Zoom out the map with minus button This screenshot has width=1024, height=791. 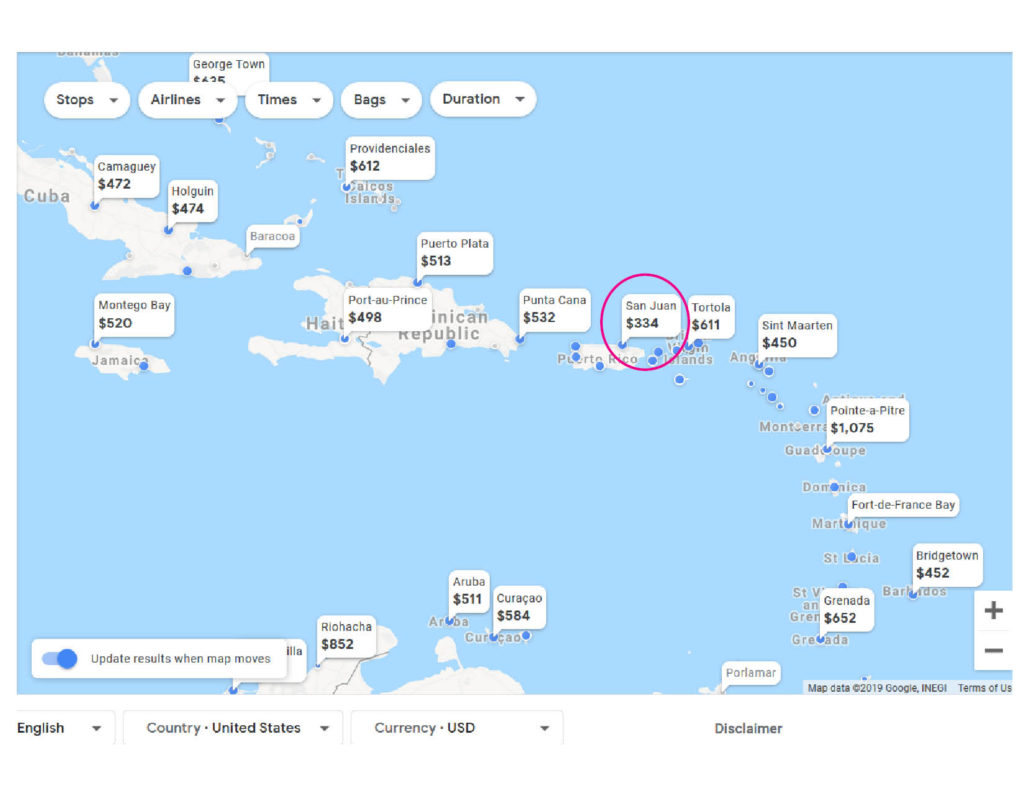click(993, 651)
